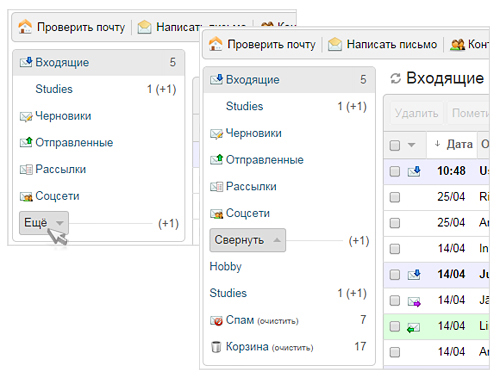
Task: Open Studies folder in back window
Action: 54,89
